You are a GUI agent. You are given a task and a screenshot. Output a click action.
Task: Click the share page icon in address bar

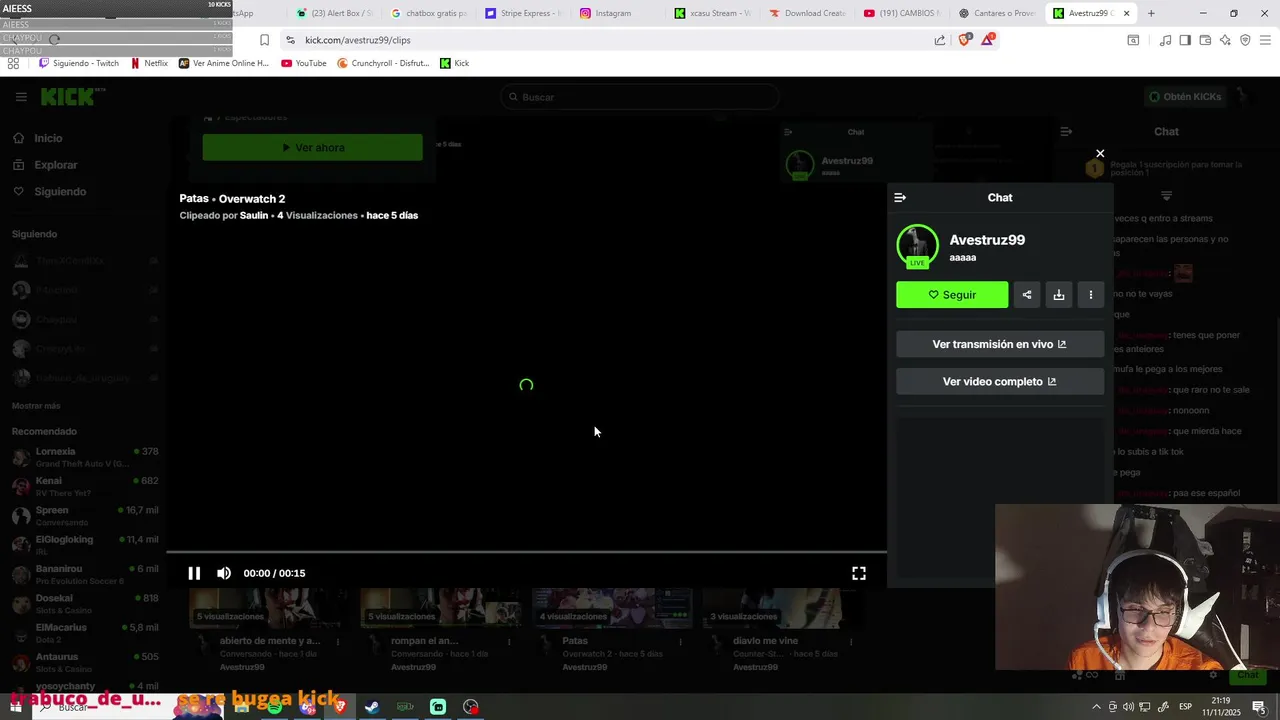tap(940, 40)
